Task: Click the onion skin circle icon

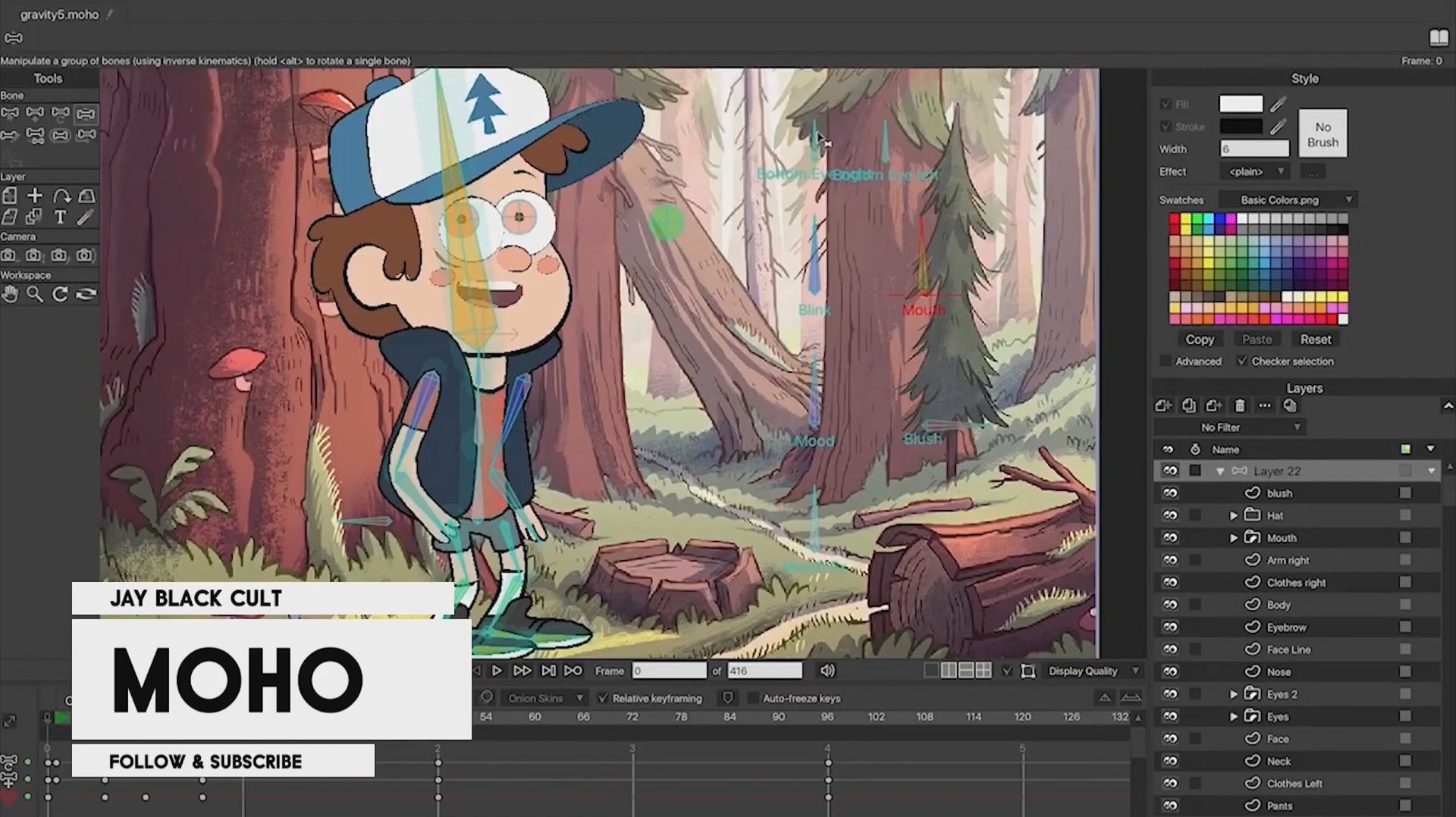Action: click(487, 697)
